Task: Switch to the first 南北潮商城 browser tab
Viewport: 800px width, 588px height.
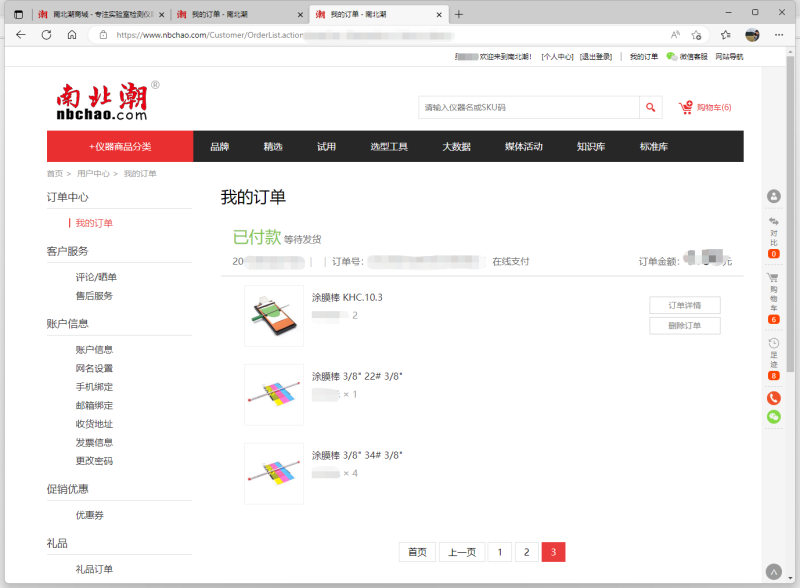Action: (95, 14)
